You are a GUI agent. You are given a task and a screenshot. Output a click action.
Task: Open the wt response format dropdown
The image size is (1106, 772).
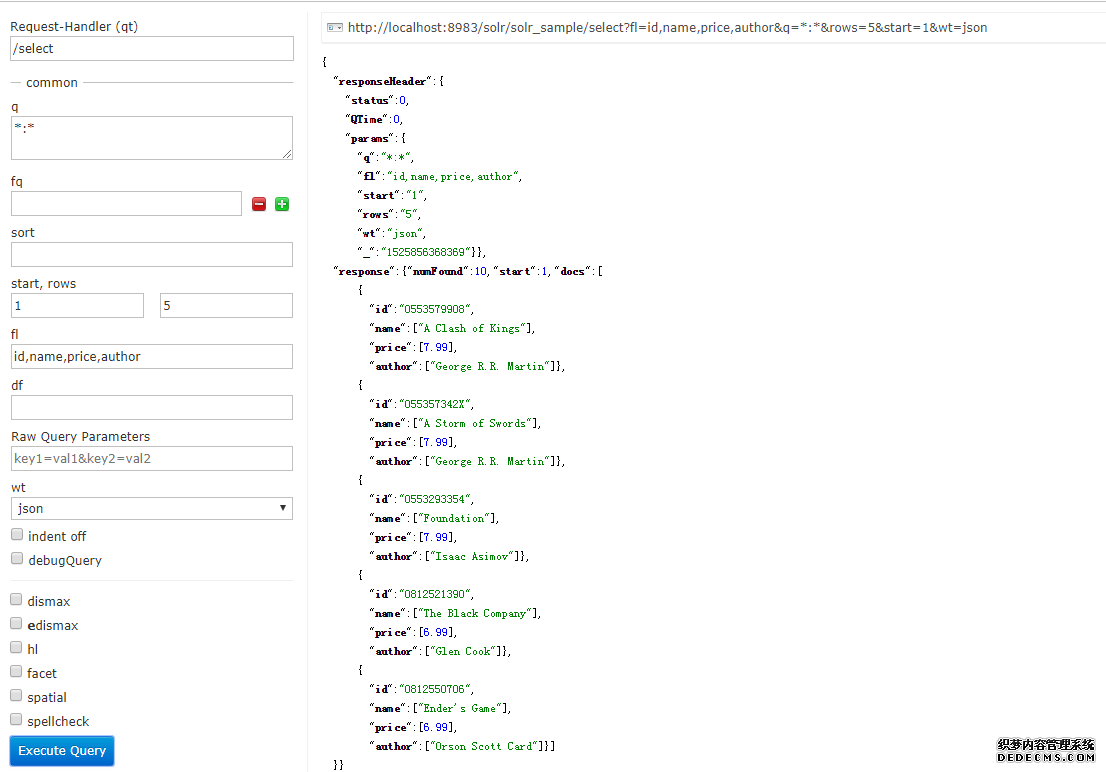152,508
